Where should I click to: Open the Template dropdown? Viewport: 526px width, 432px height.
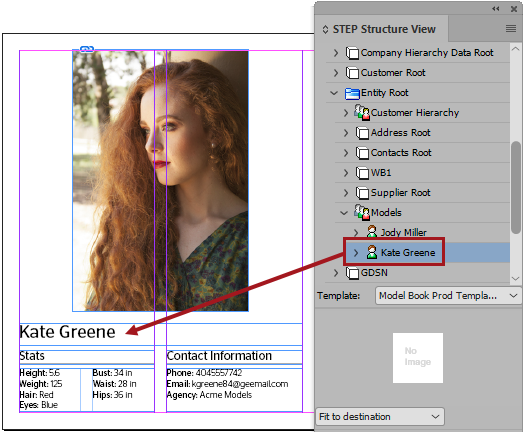[448, 295]
